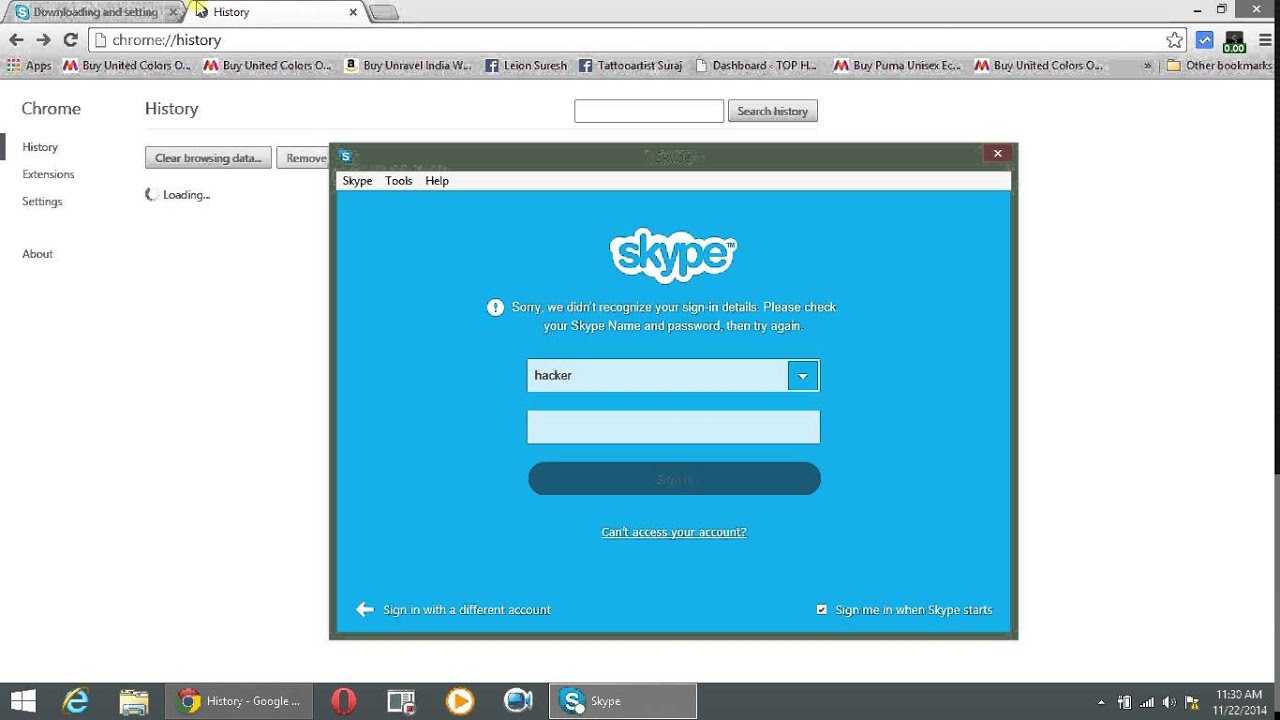Switch to Skype taskbar item
This screenshot has height=720, width=1280.
pyautogui.click(x=623, y=701)
